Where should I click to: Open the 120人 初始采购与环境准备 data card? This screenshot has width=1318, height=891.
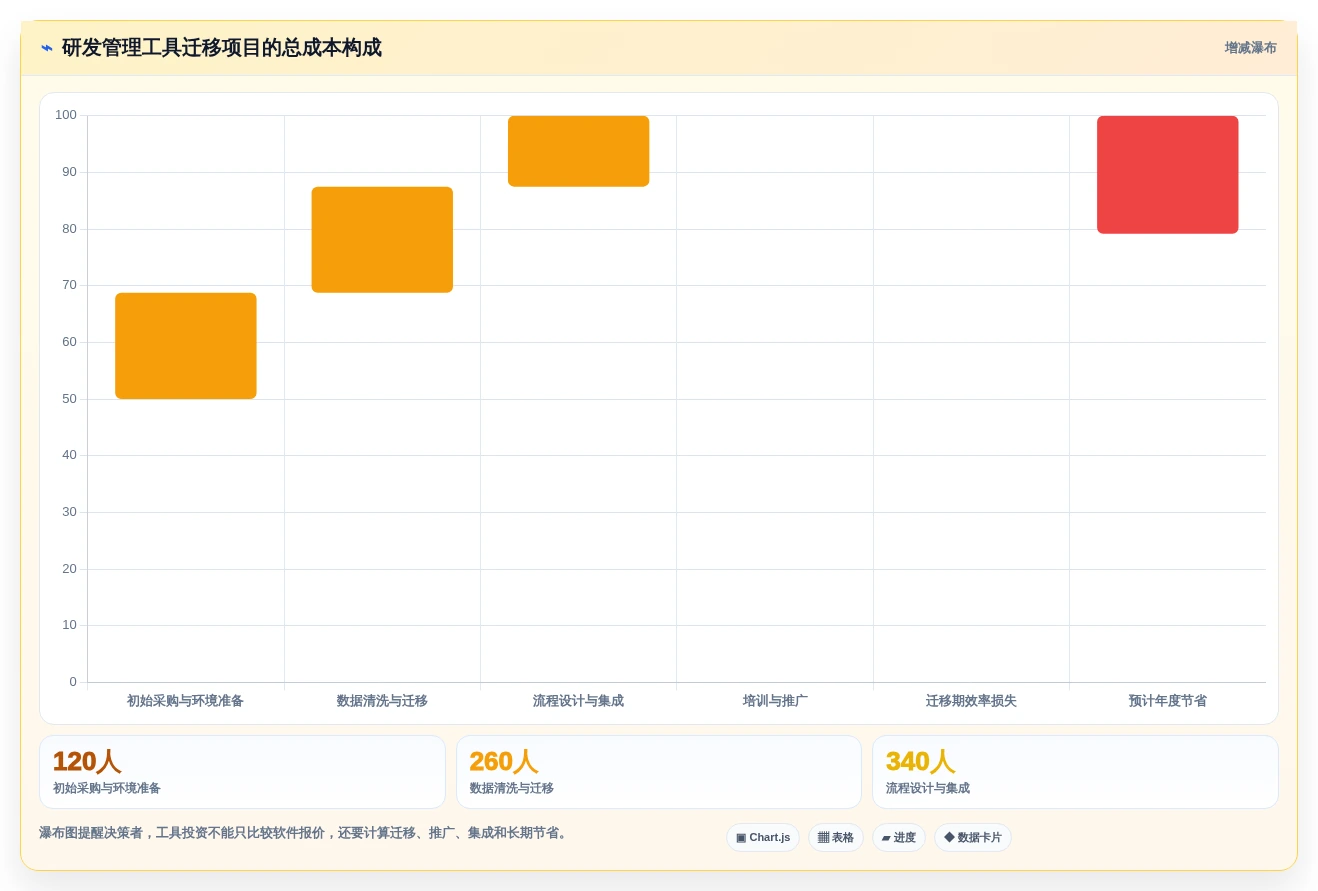point(242,772)
